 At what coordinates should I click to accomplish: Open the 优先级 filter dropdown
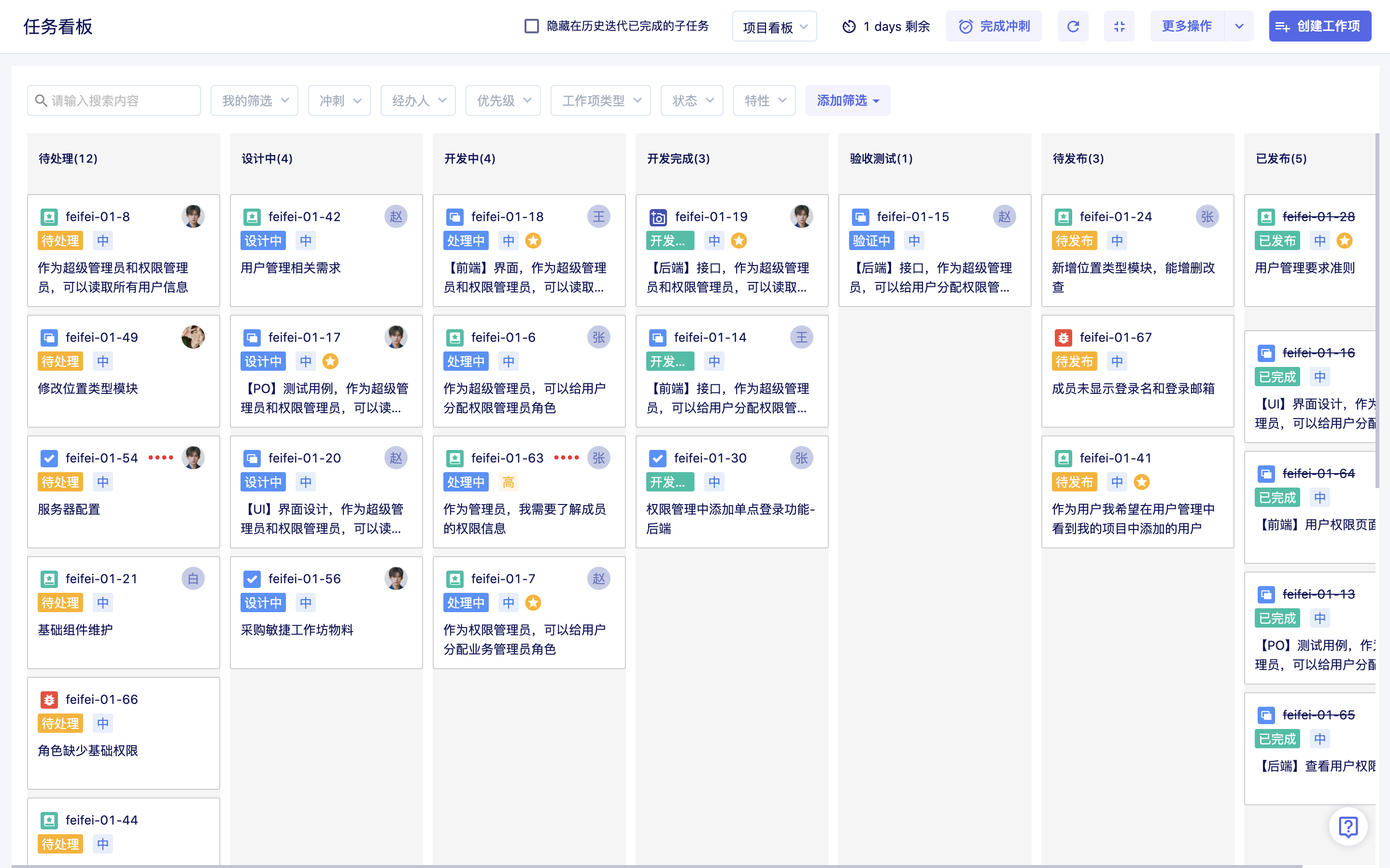point(503,101)
